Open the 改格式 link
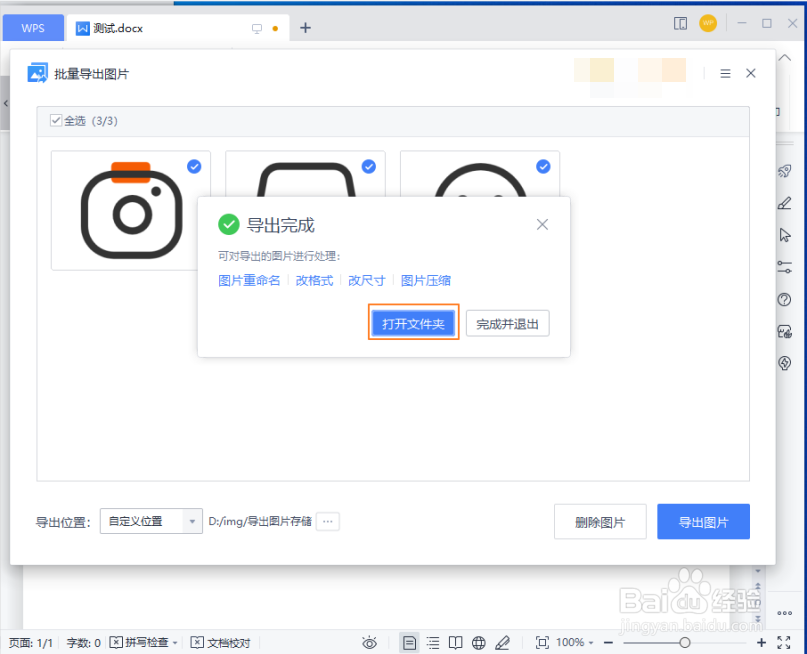Screen dimensions: 807x654 coord(314,280)
